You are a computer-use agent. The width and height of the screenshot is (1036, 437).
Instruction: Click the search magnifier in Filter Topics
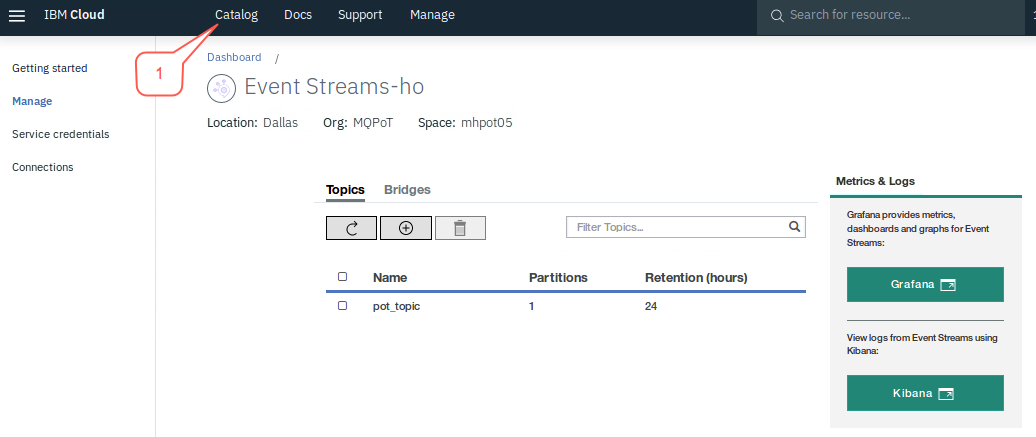pos(794,227)
